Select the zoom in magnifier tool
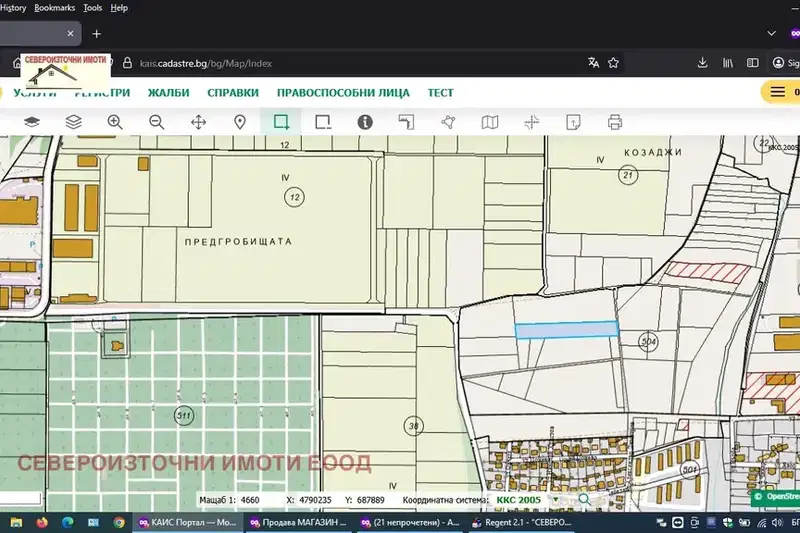This screenshot has height=533, width=800. pyautogui.click(x=115, y=122)
